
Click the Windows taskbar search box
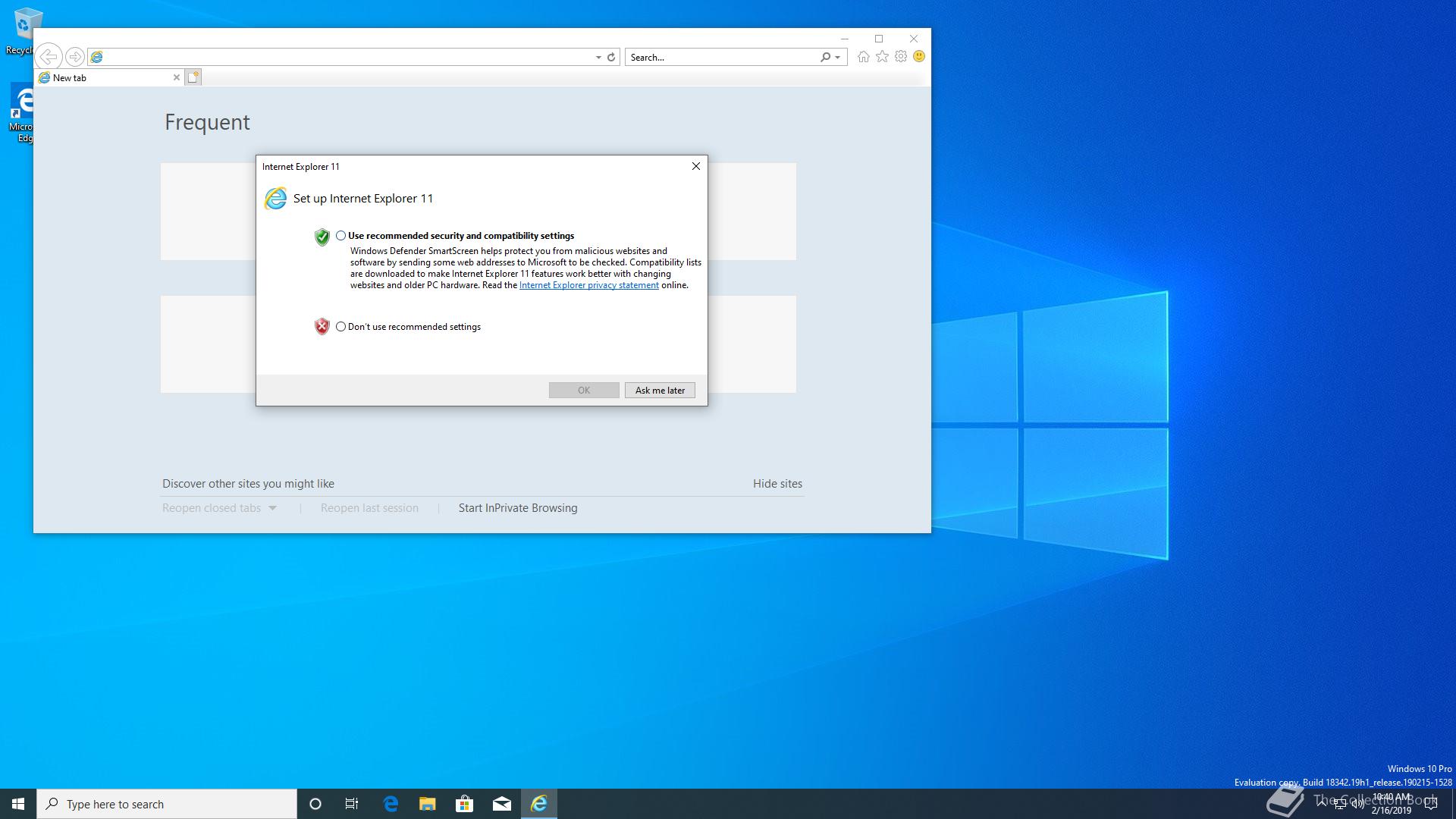point(167,804)
